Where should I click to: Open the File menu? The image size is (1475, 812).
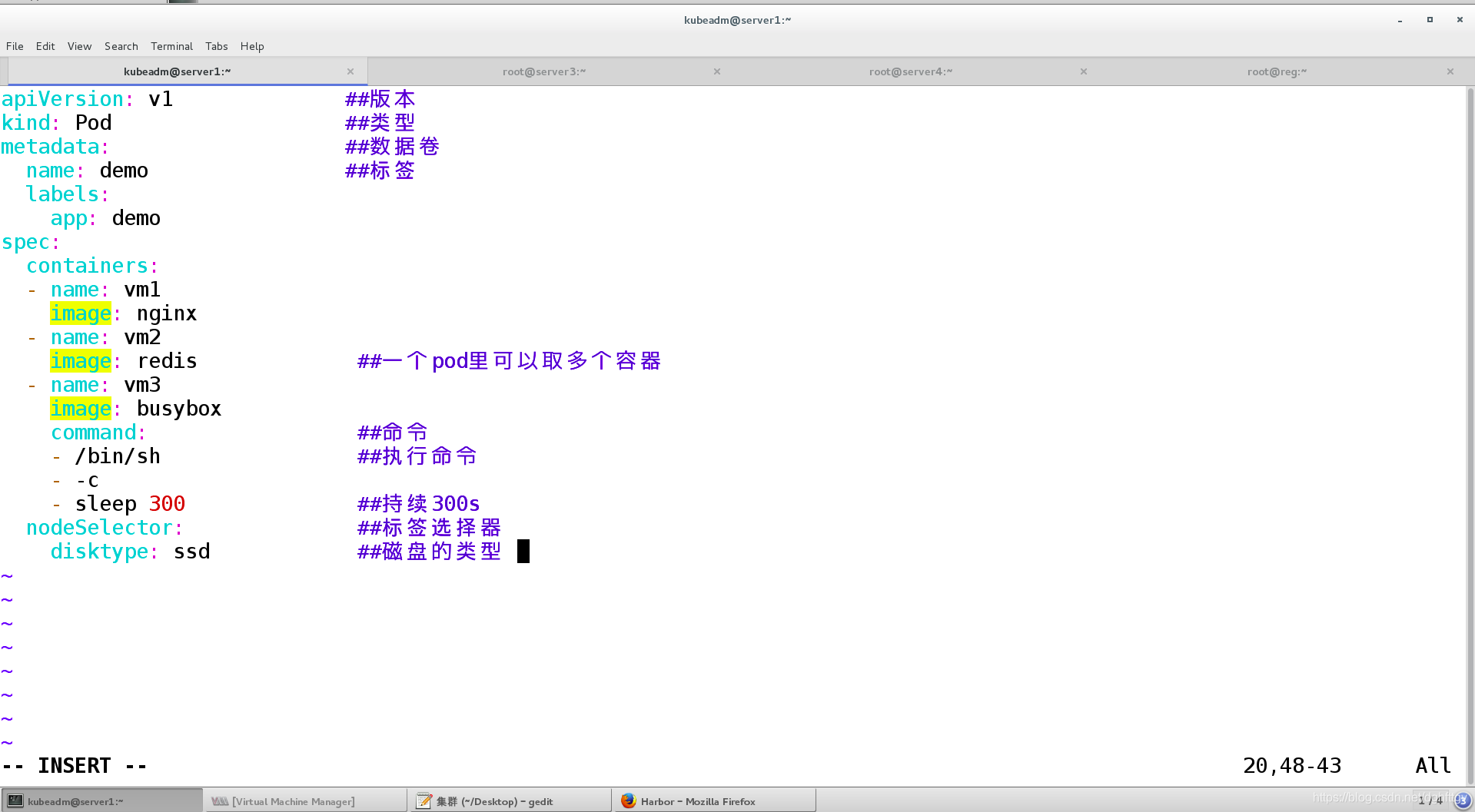pos(15,46)
